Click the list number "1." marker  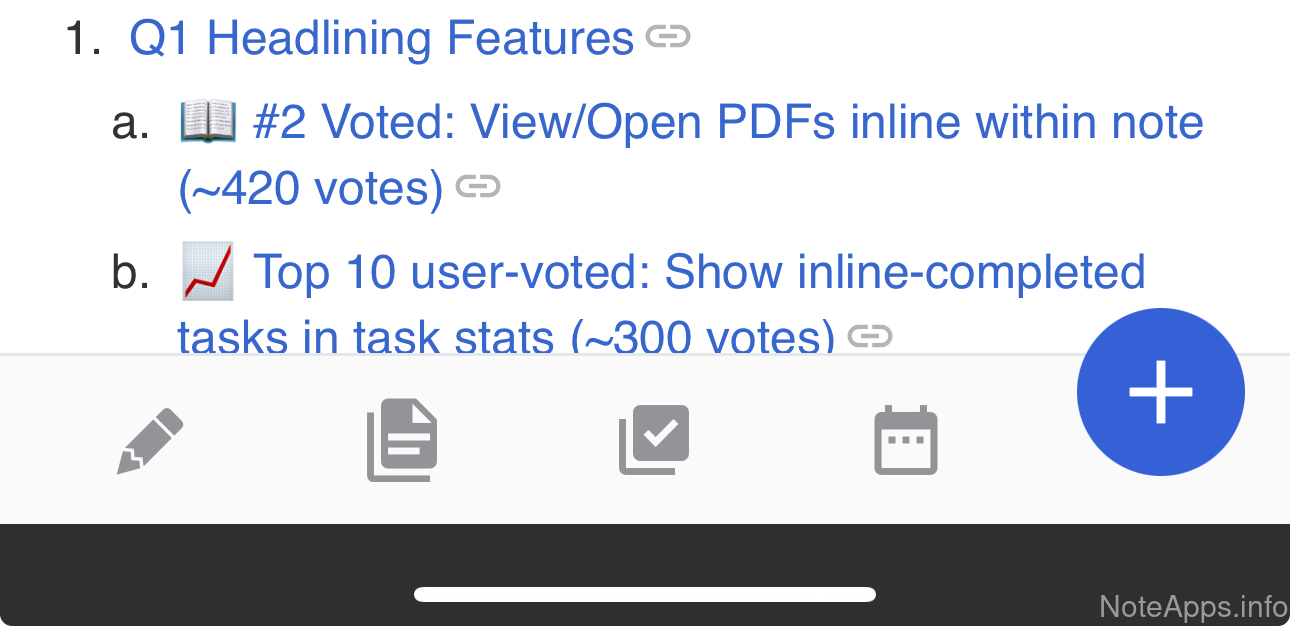pyautogui.click(x=84, y=40)
